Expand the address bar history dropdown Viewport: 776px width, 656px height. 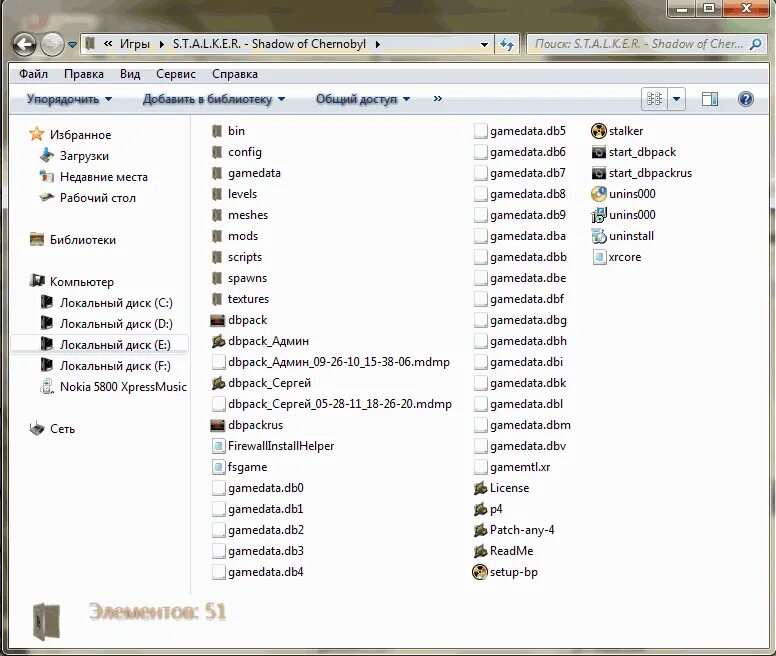[484, 45]
